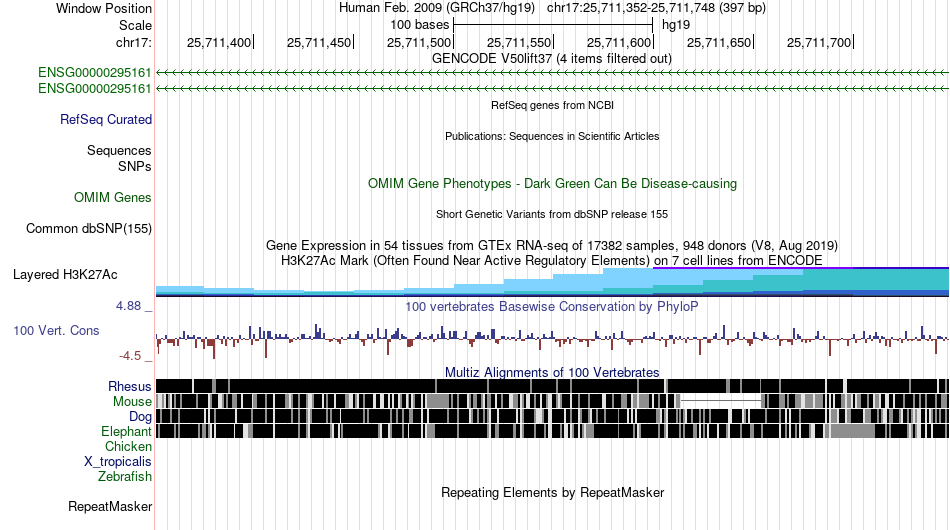Click the 100 vertebrates Basewise Conservation title

coord(552,306)
